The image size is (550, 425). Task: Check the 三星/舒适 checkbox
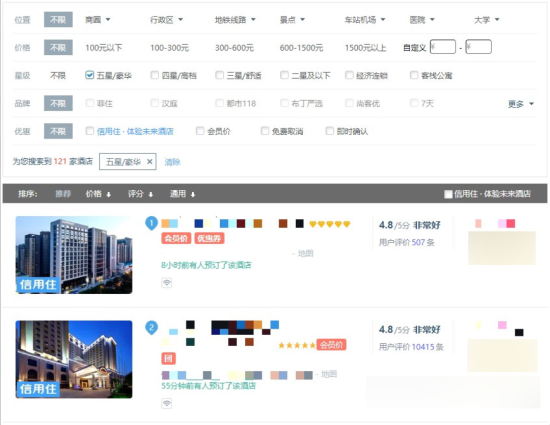(219, 75)
